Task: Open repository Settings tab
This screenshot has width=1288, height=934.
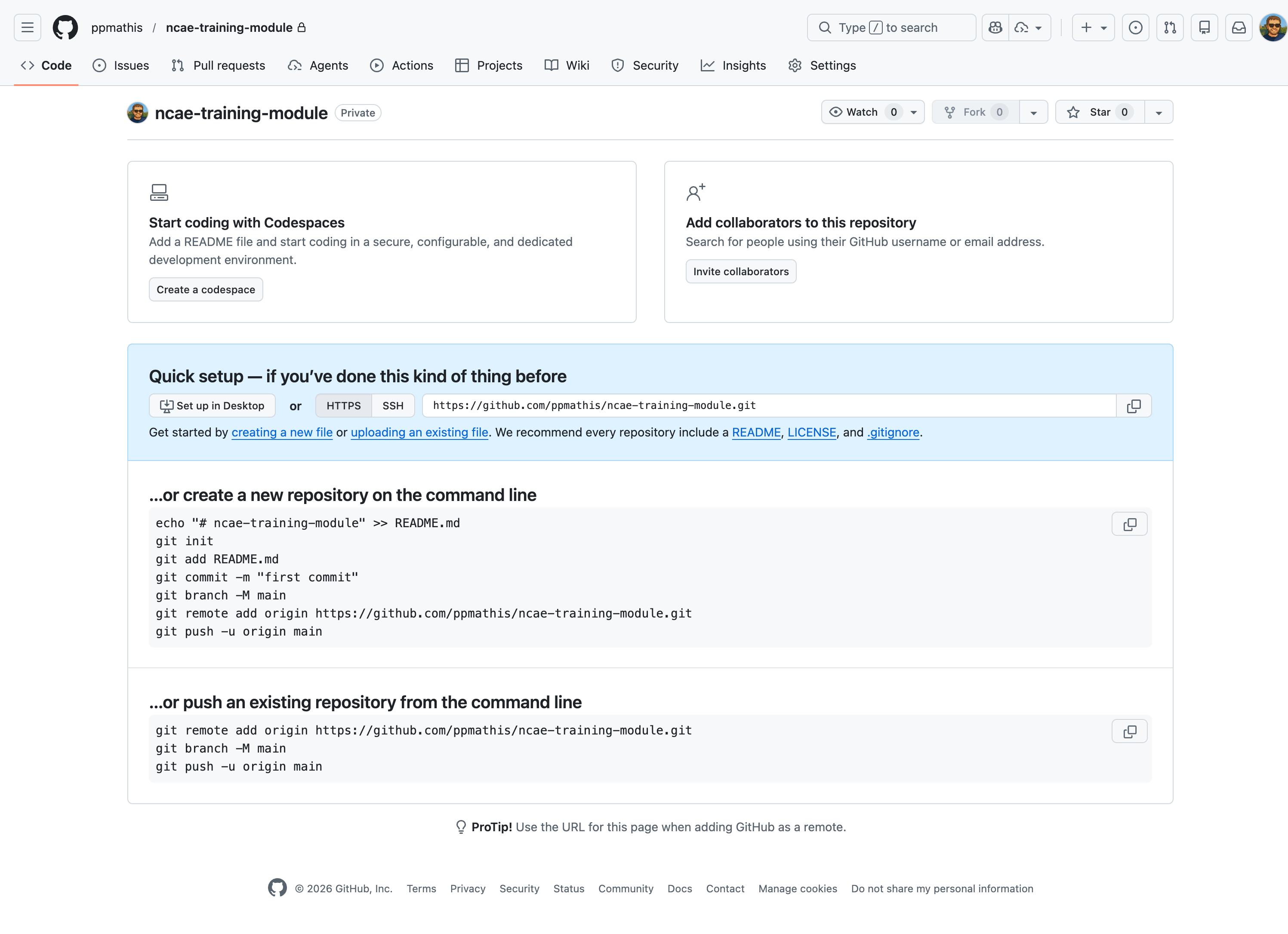Action: (x=822, y=65)
